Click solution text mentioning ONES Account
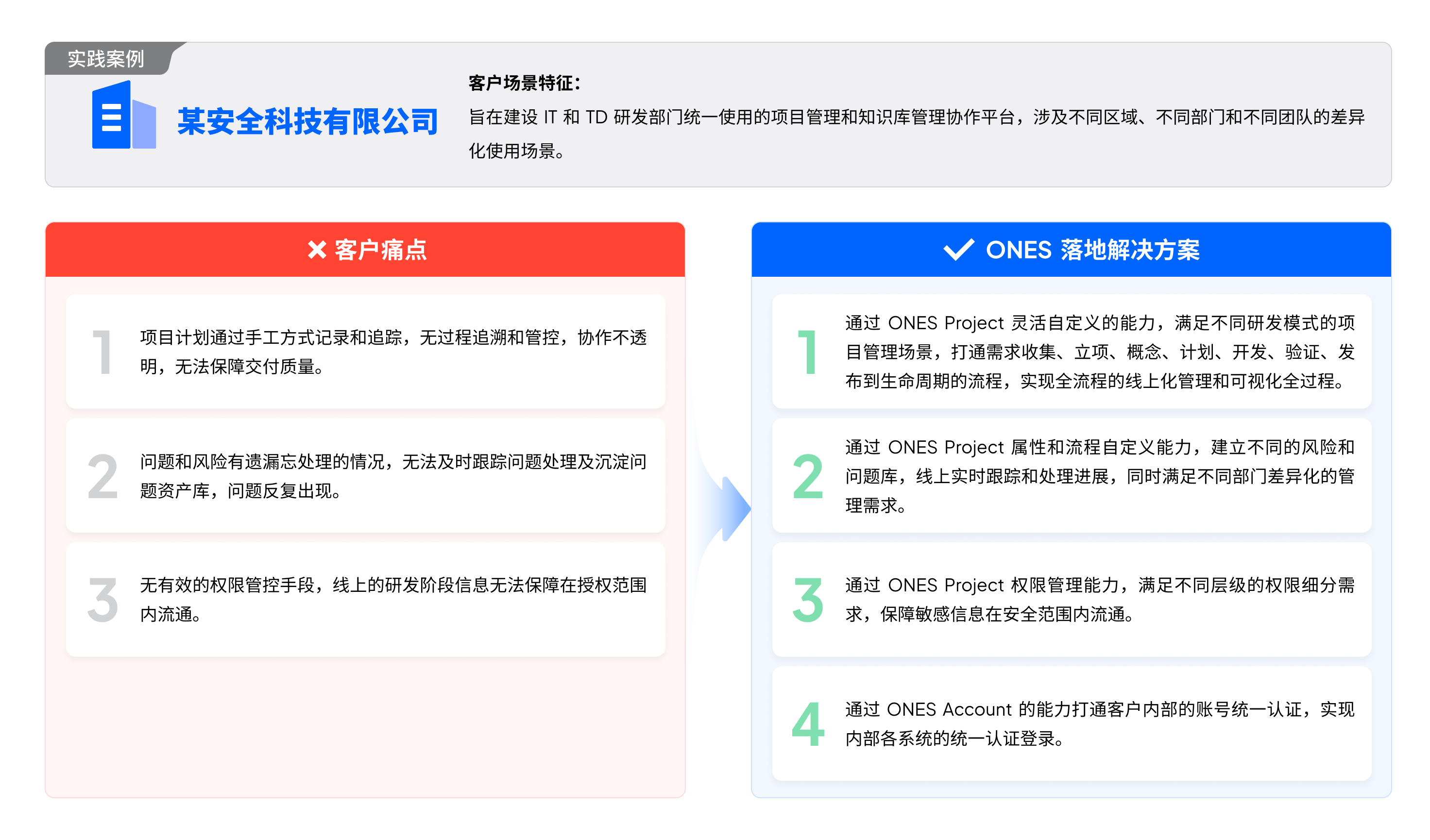Viewport: 1430px width, 840px height. [x=1100, y=724]
